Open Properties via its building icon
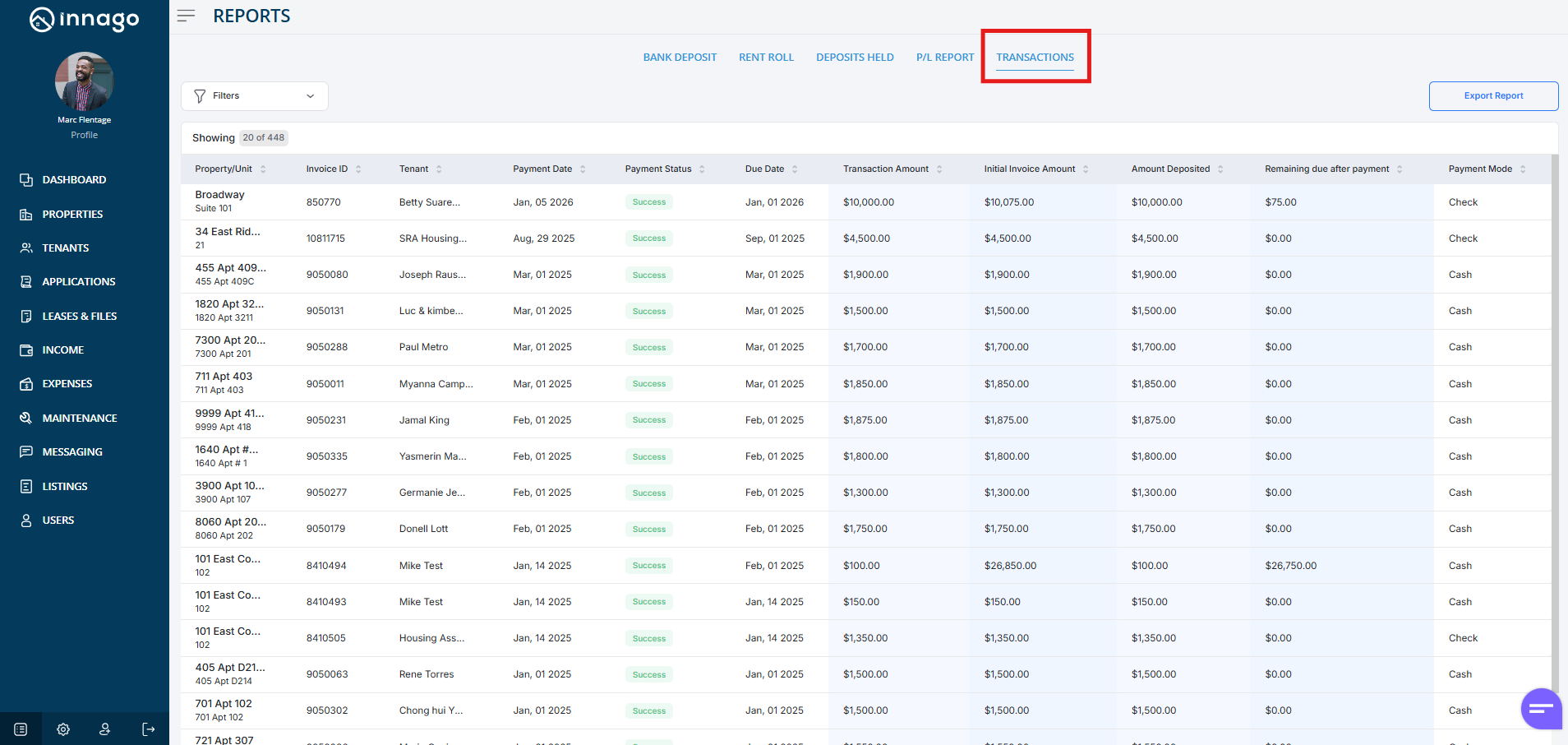Viewport: 1568px width, 745px height. 26,215
